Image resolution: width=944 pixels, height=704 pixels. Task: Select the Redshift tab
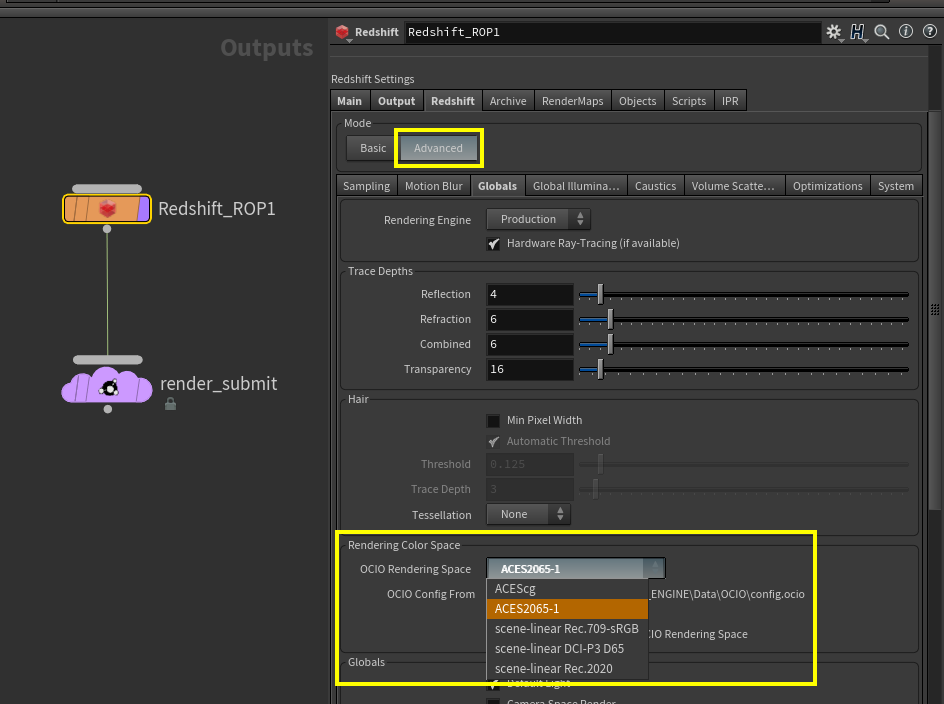(x=453, y=101)
